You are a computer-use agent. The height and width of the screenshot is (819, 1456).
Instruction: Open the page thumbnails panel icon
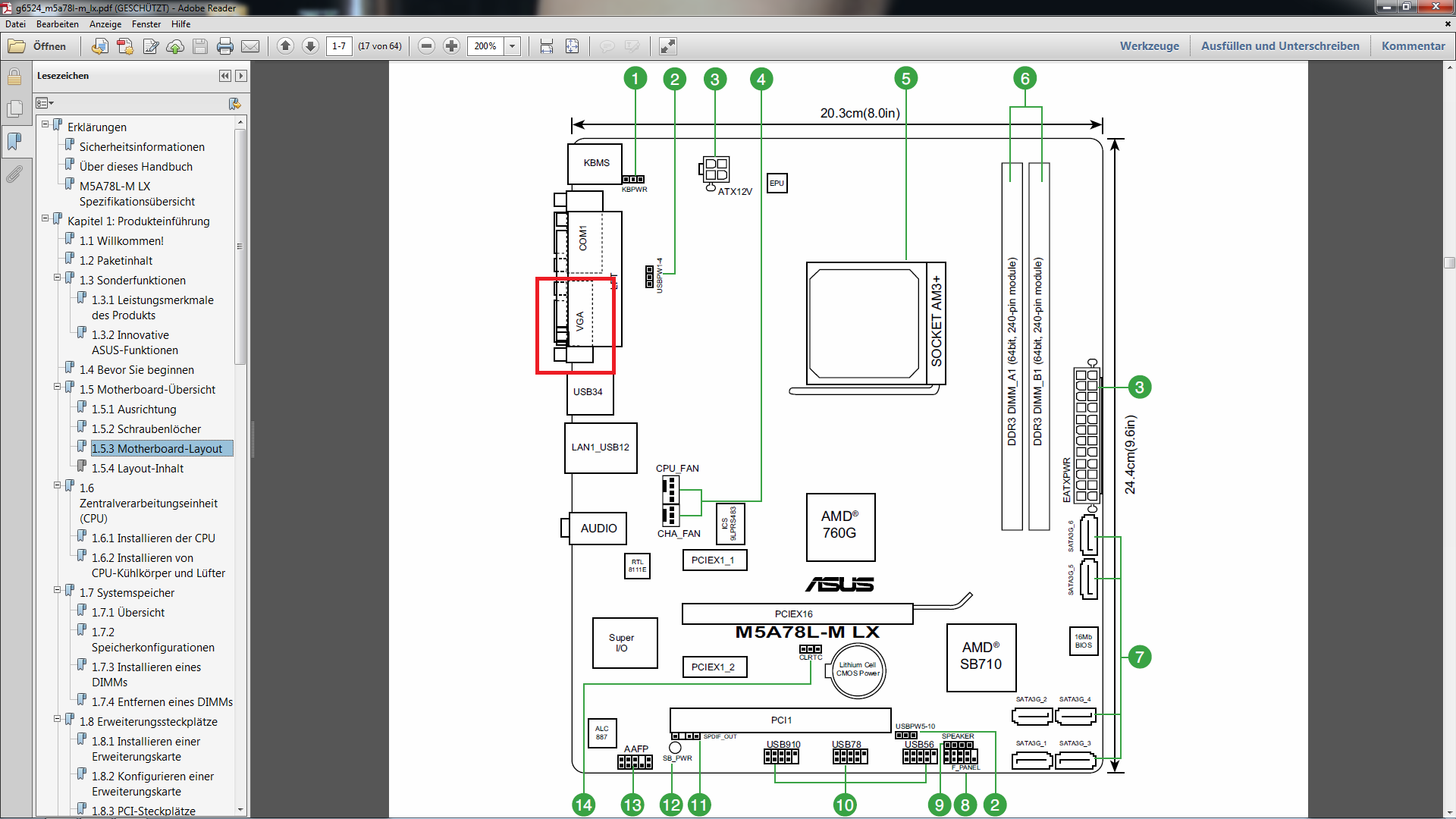(x=14, y=109)
